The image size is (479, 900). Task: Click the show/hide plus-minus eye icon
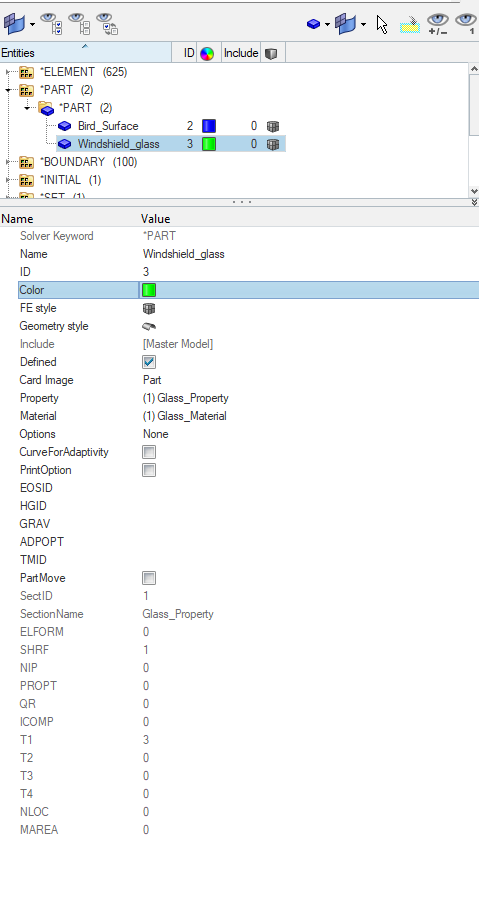point(438,24)
